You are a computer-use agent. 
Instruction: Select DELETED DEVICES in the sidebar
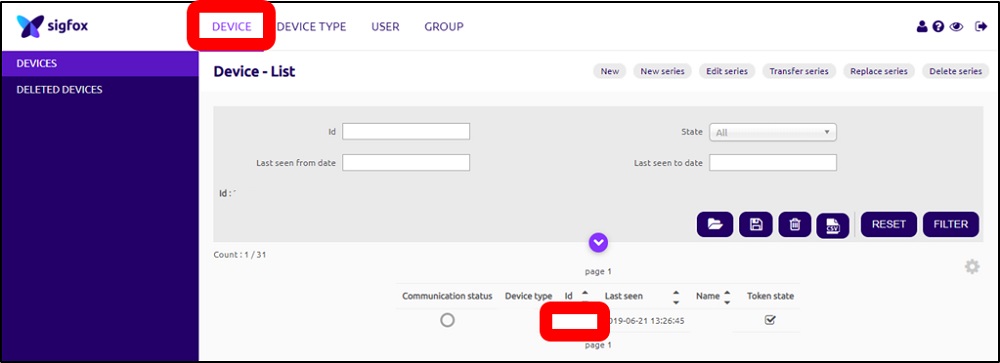click(x=100, y=90)
